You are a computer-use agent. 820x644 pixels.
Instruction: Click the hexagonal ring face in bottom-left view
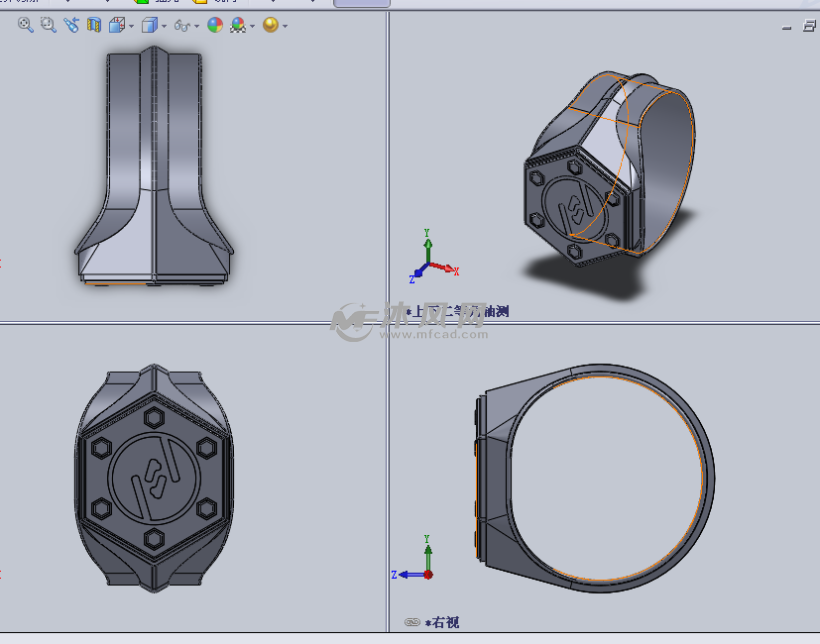coord(153,478)
